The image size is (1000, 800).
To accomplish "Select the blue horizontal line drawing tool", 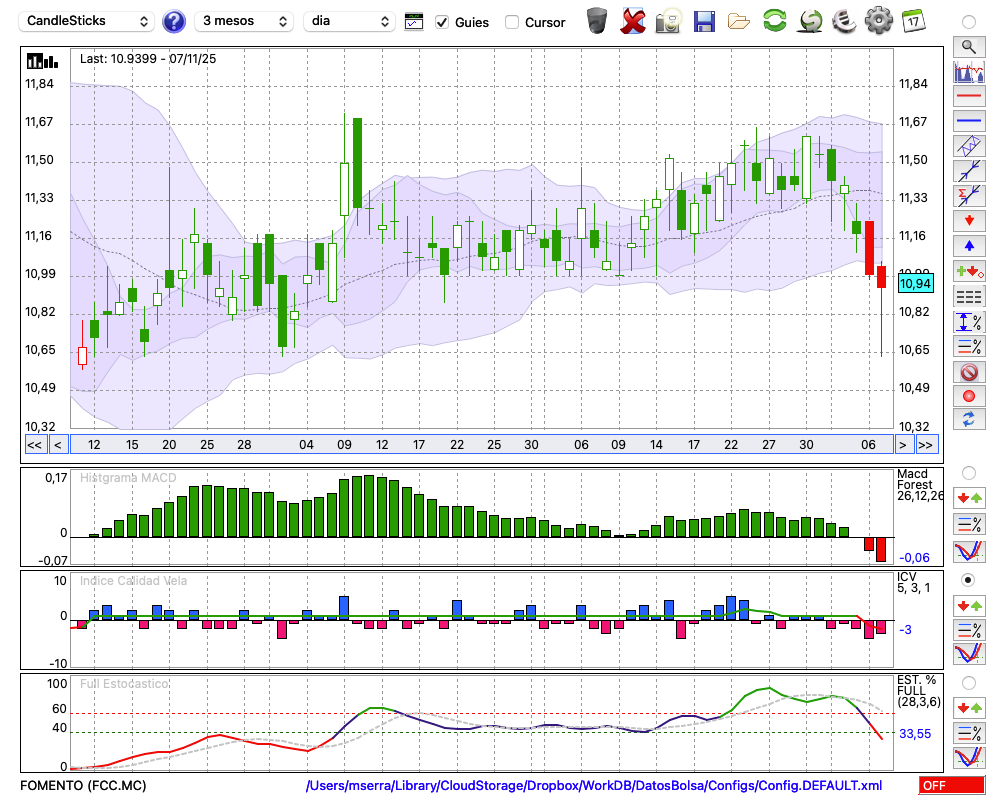I will coord(968,121).
